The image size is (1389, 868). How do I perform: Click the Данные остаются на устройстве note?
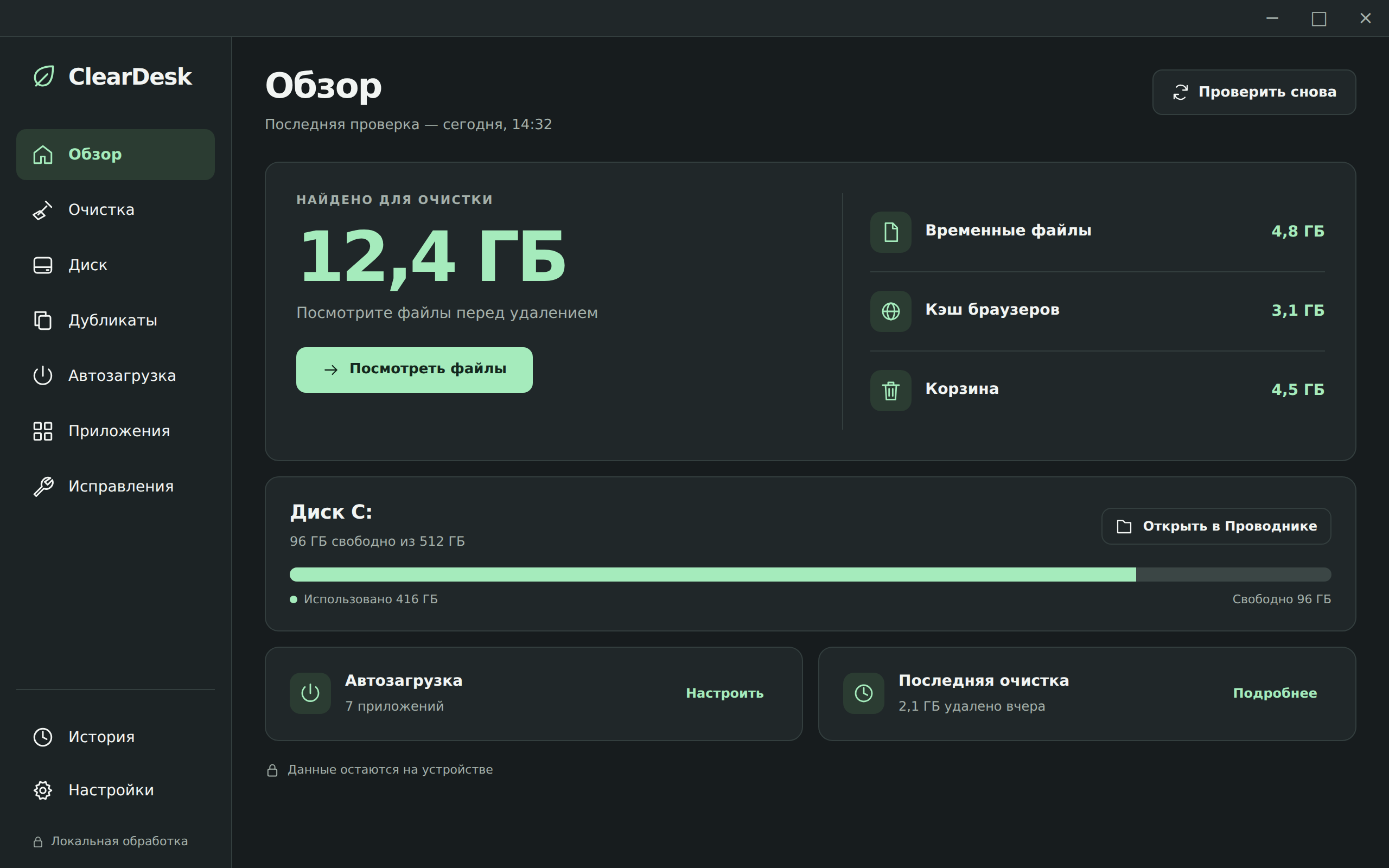(380, 770)
